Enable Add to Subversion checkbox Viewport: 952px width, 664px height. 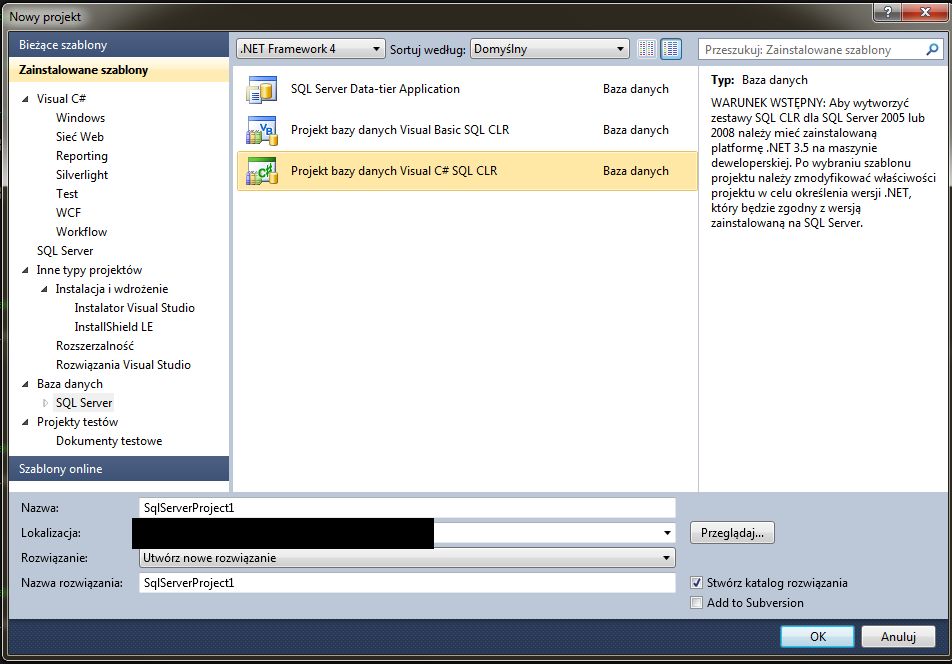click(696, 603)
